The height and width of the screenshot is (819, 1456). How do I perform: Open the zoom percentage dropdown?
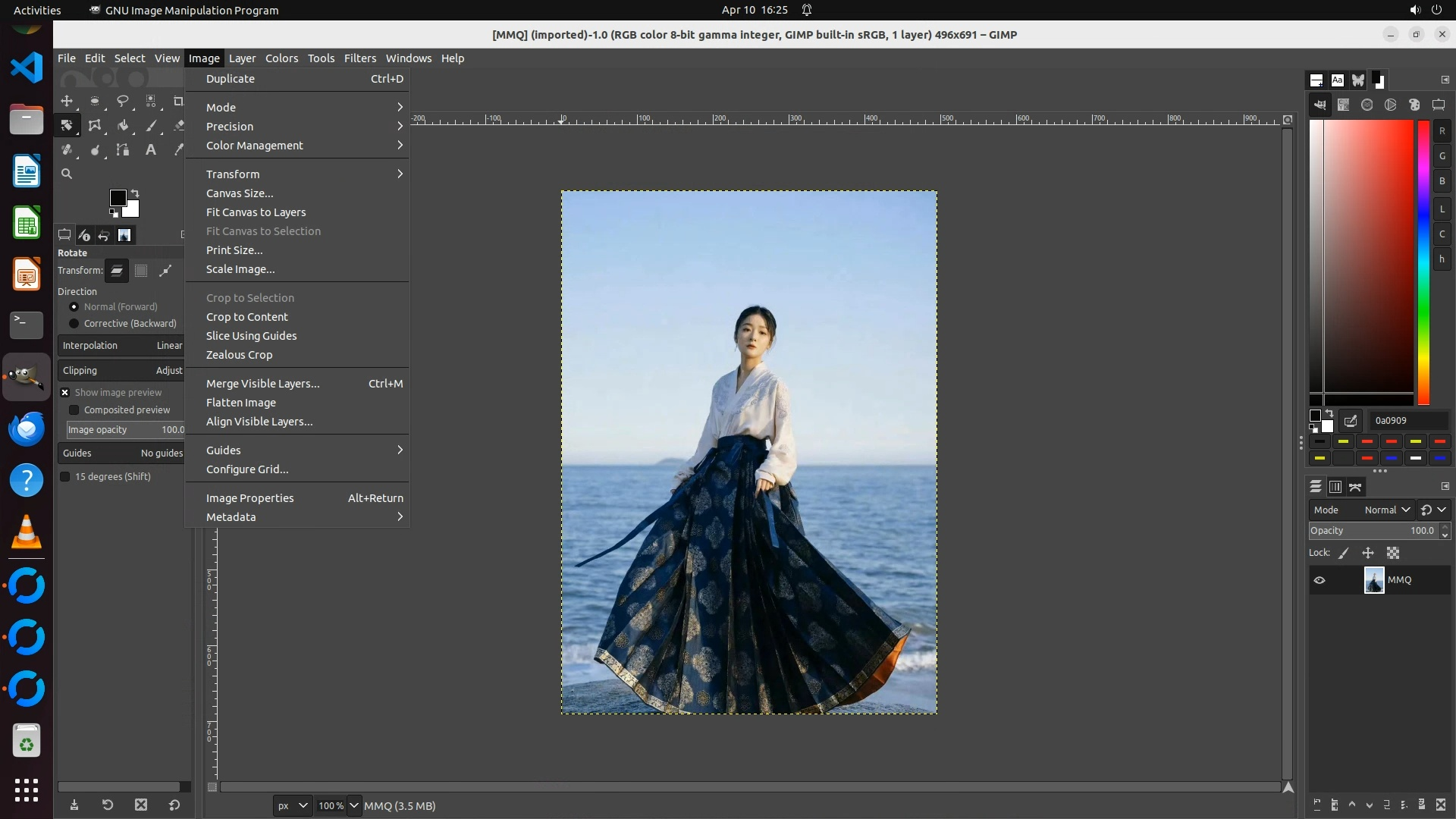(x=353, y=805)
